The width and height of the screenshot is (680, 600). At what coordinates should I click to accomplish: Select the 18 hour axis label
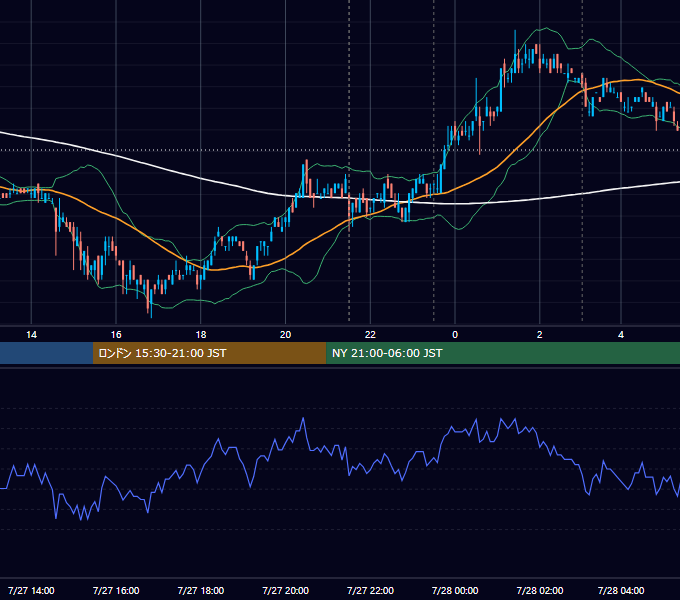pyautogui.click(x=201, y=335)
